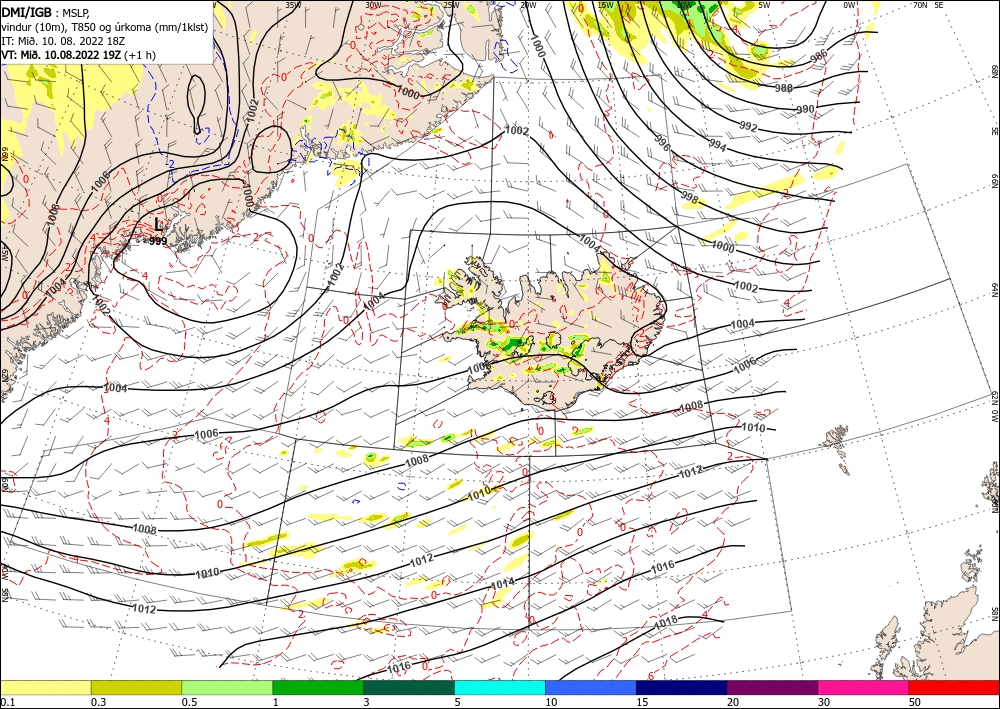Click the "992" isobar label

748,128
